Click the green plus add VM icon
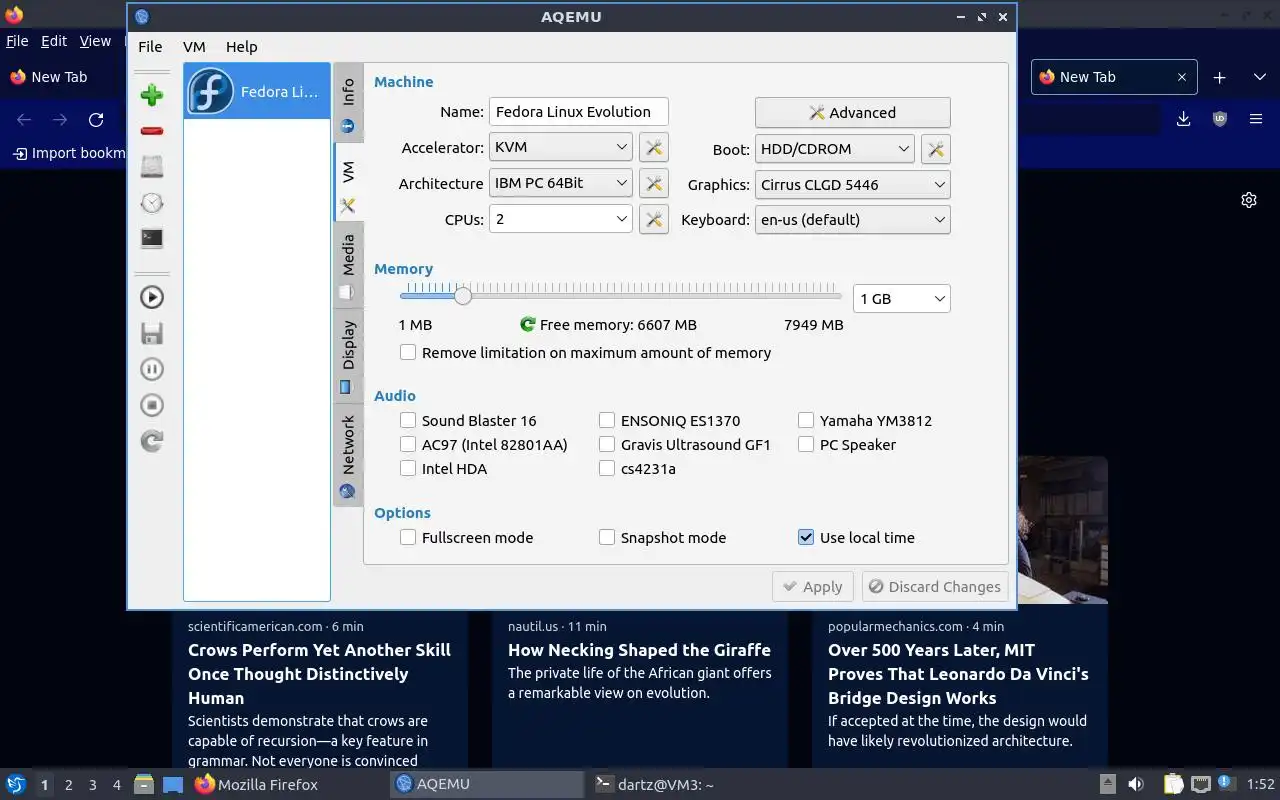This screenshot has height=800, width=1280. point(152,95)
